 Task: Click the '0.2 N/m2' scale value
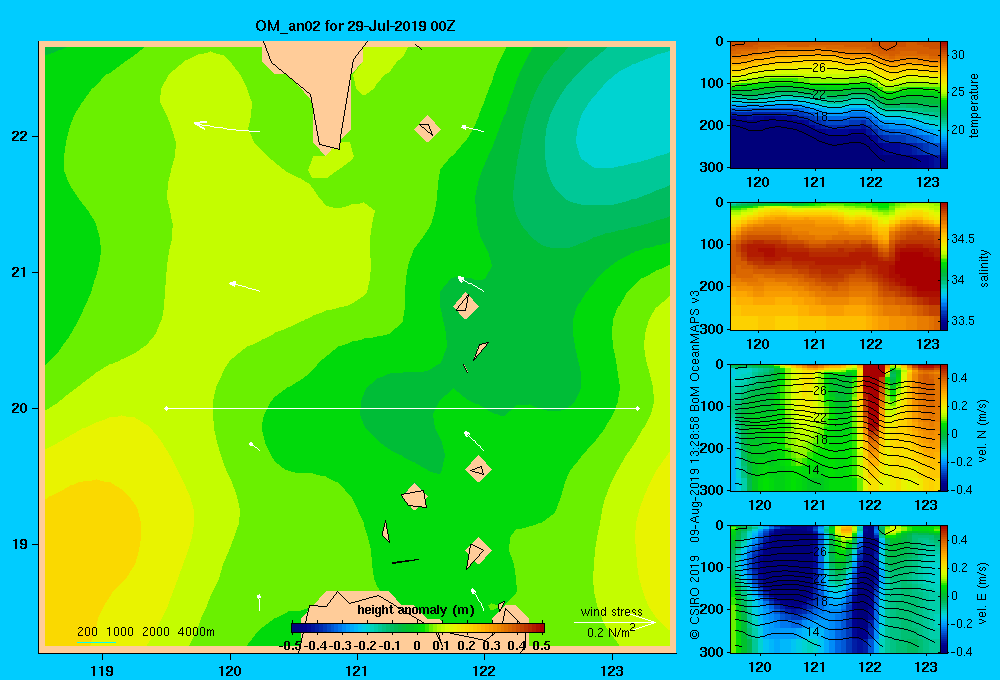pos(611,632)
